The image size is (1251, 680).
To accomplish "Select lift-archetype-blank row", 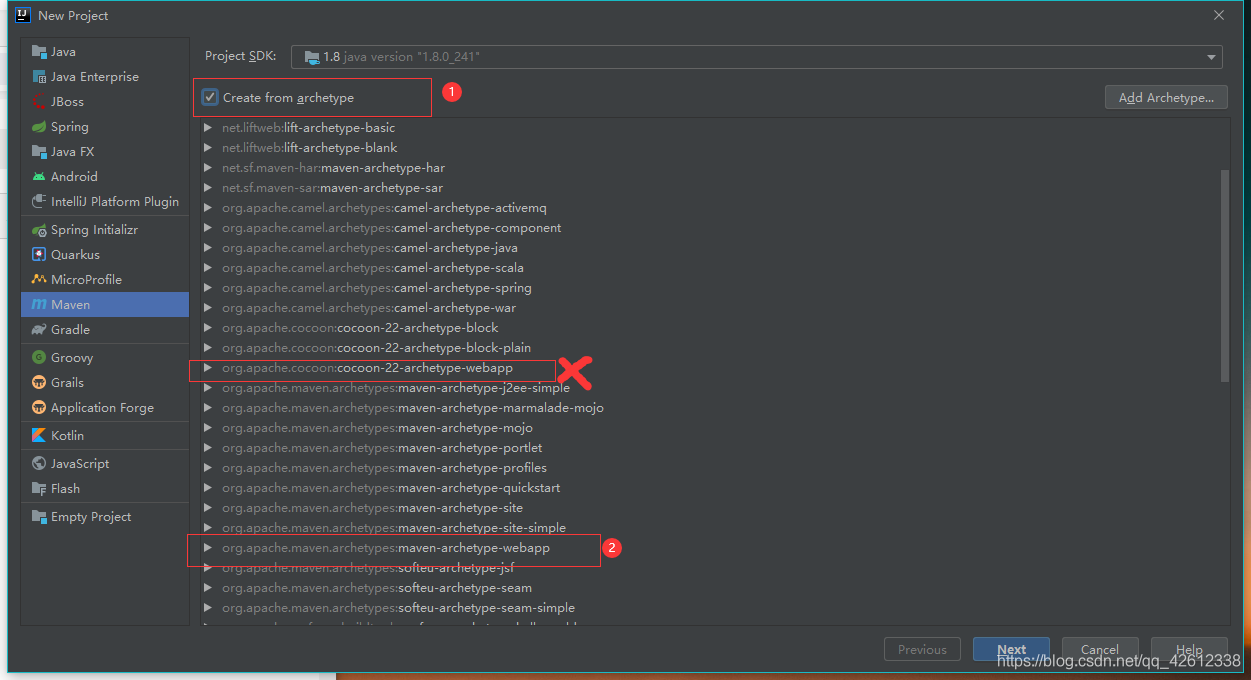I will pos(709,148).
